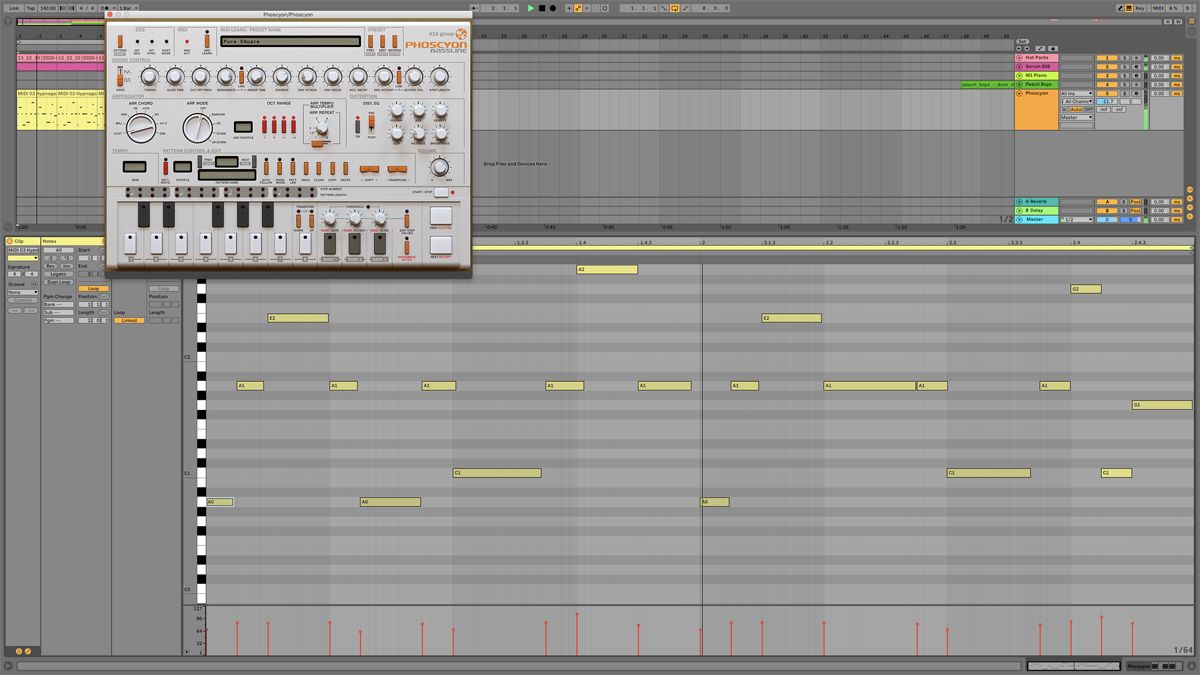
Task: Click the Transpose Up switch
Action: pos(311,219)
